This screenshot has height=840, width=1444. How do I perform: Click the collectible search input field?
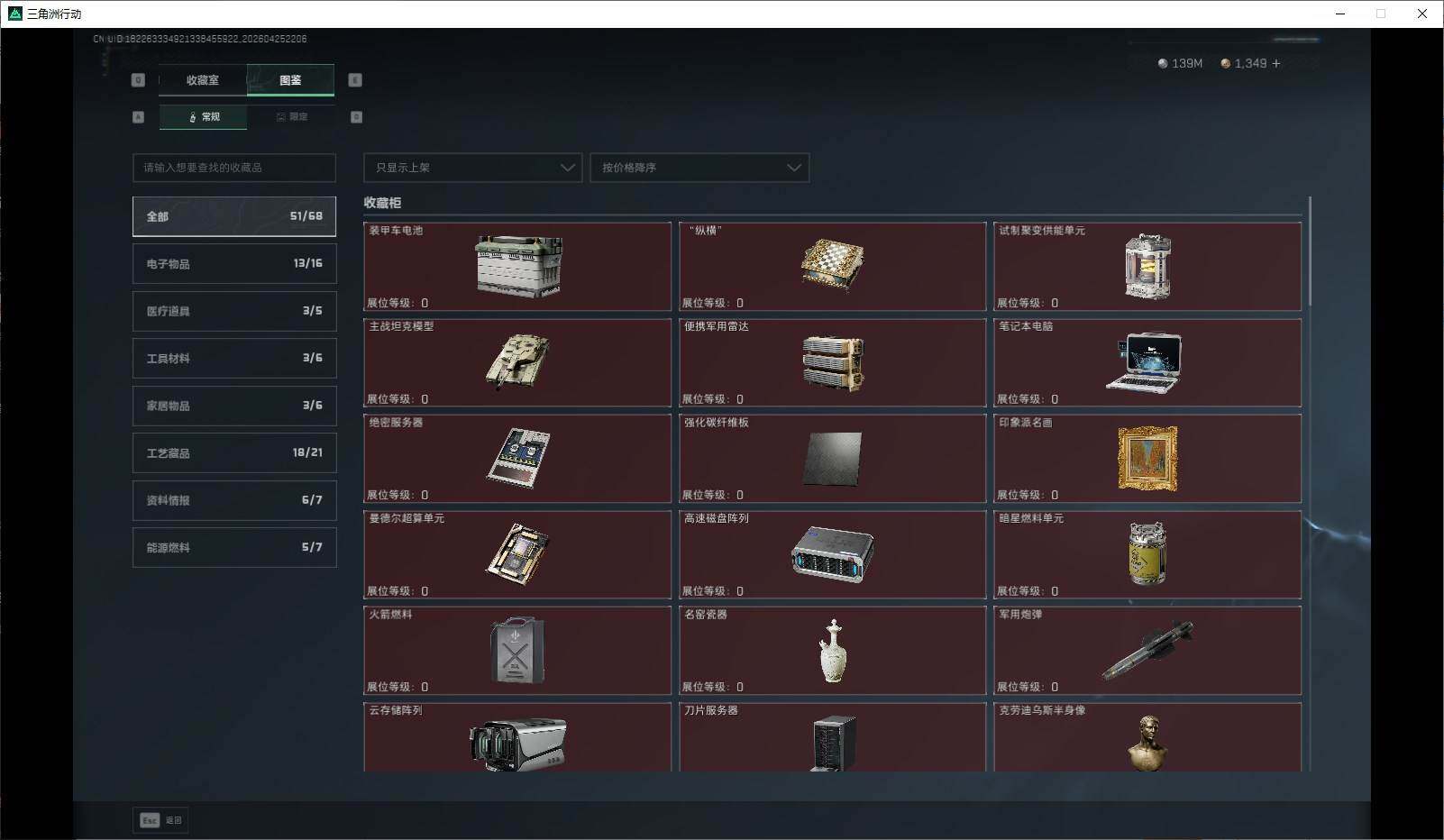pos(234,168)
